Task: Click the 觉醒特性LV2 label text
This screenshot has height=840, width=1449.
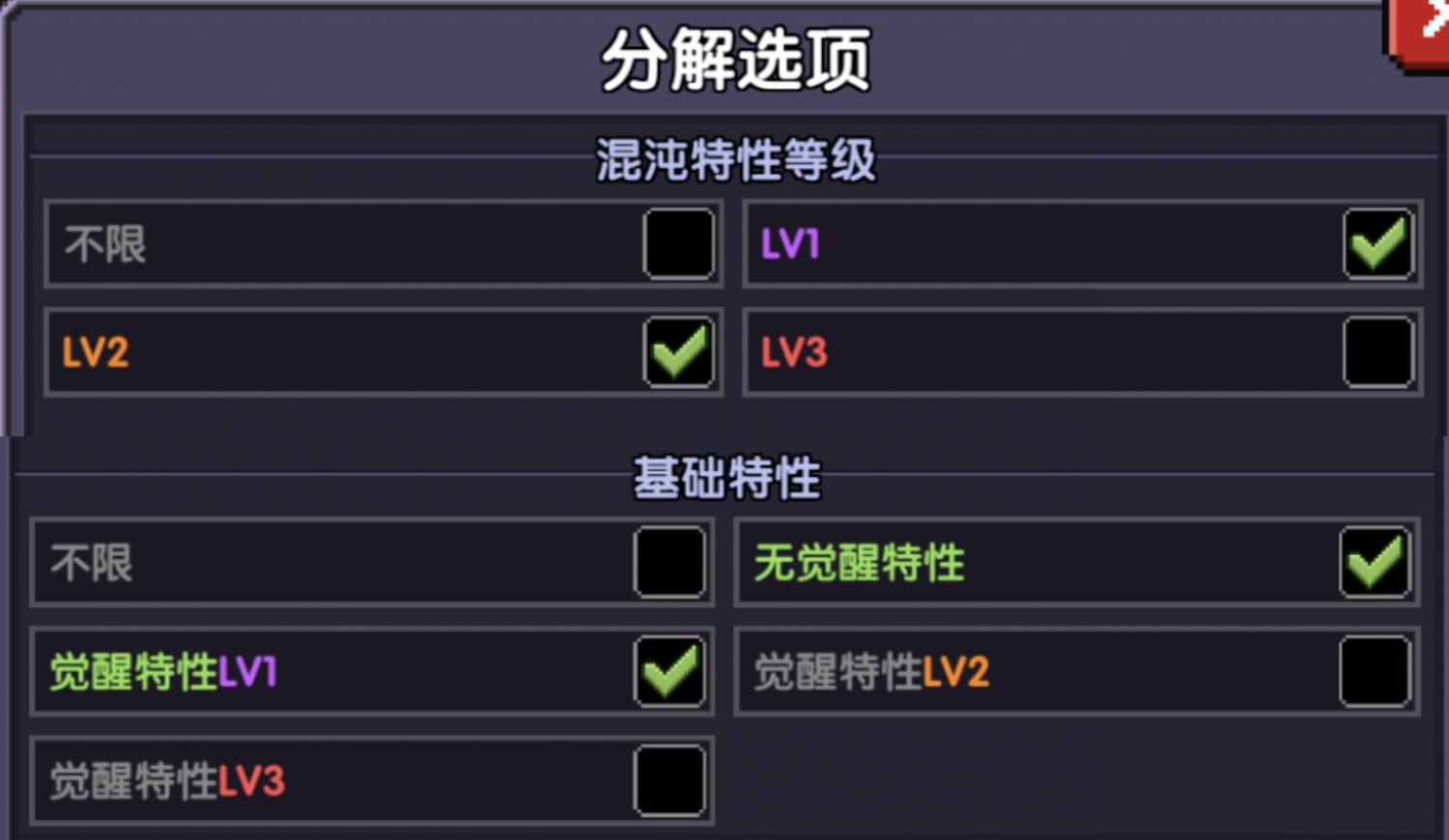Action: pos(871,672)
